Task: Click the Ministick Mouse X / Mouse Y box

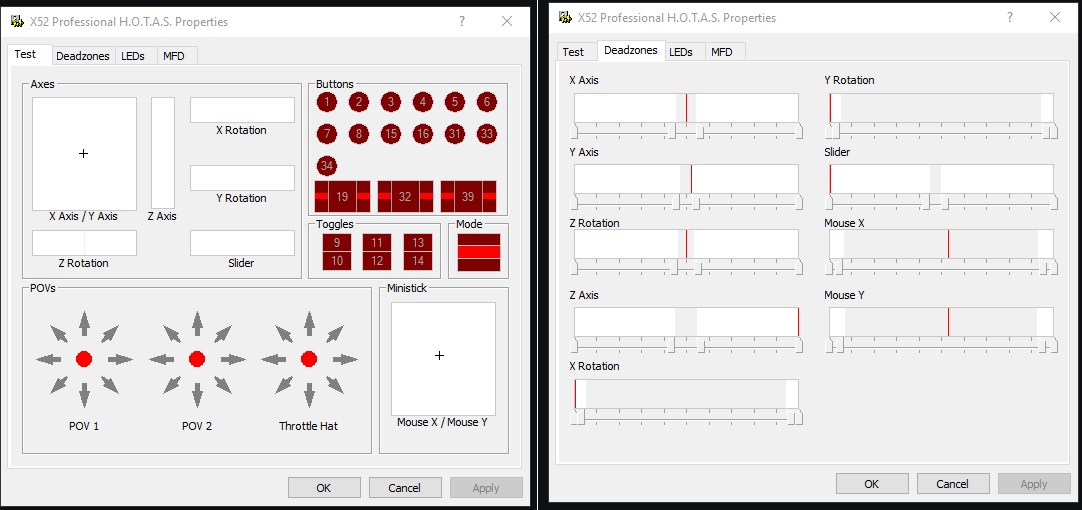Action: [444, 359]
